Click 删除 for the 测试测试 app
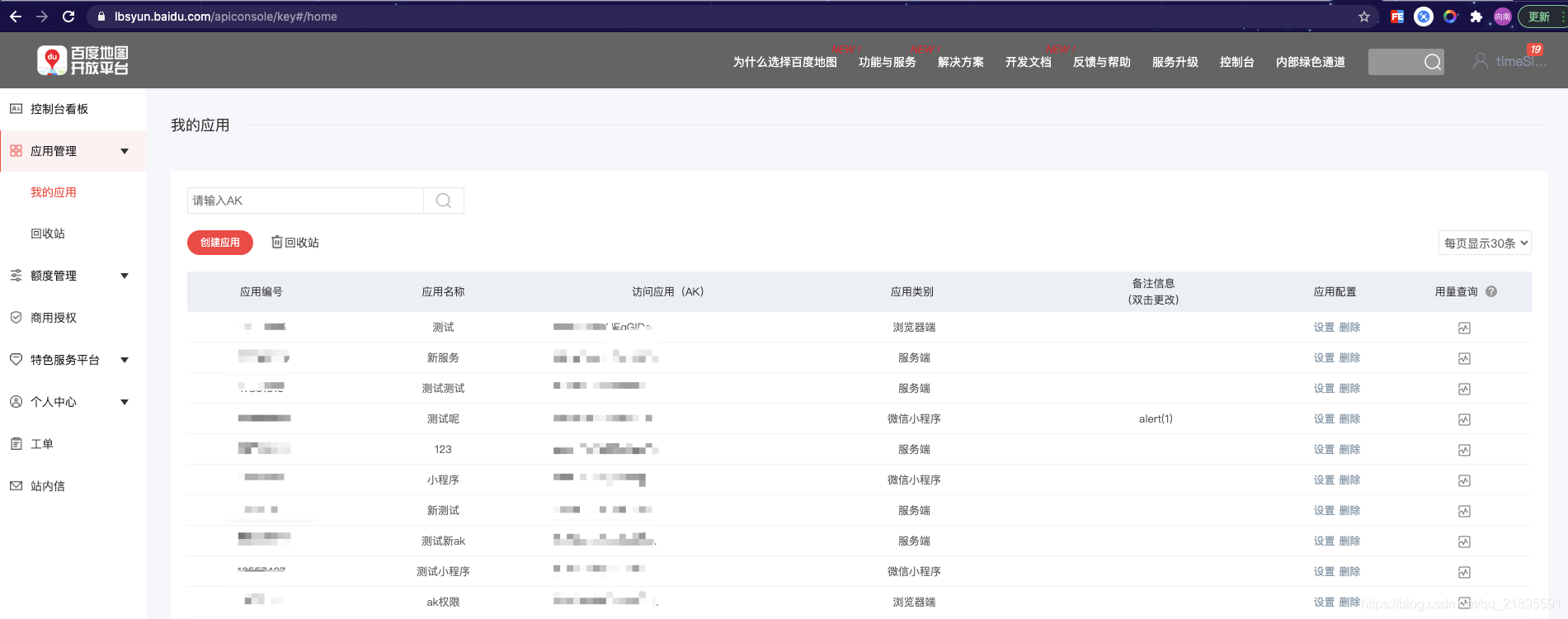The image size is (1568, 619). 1349,389
